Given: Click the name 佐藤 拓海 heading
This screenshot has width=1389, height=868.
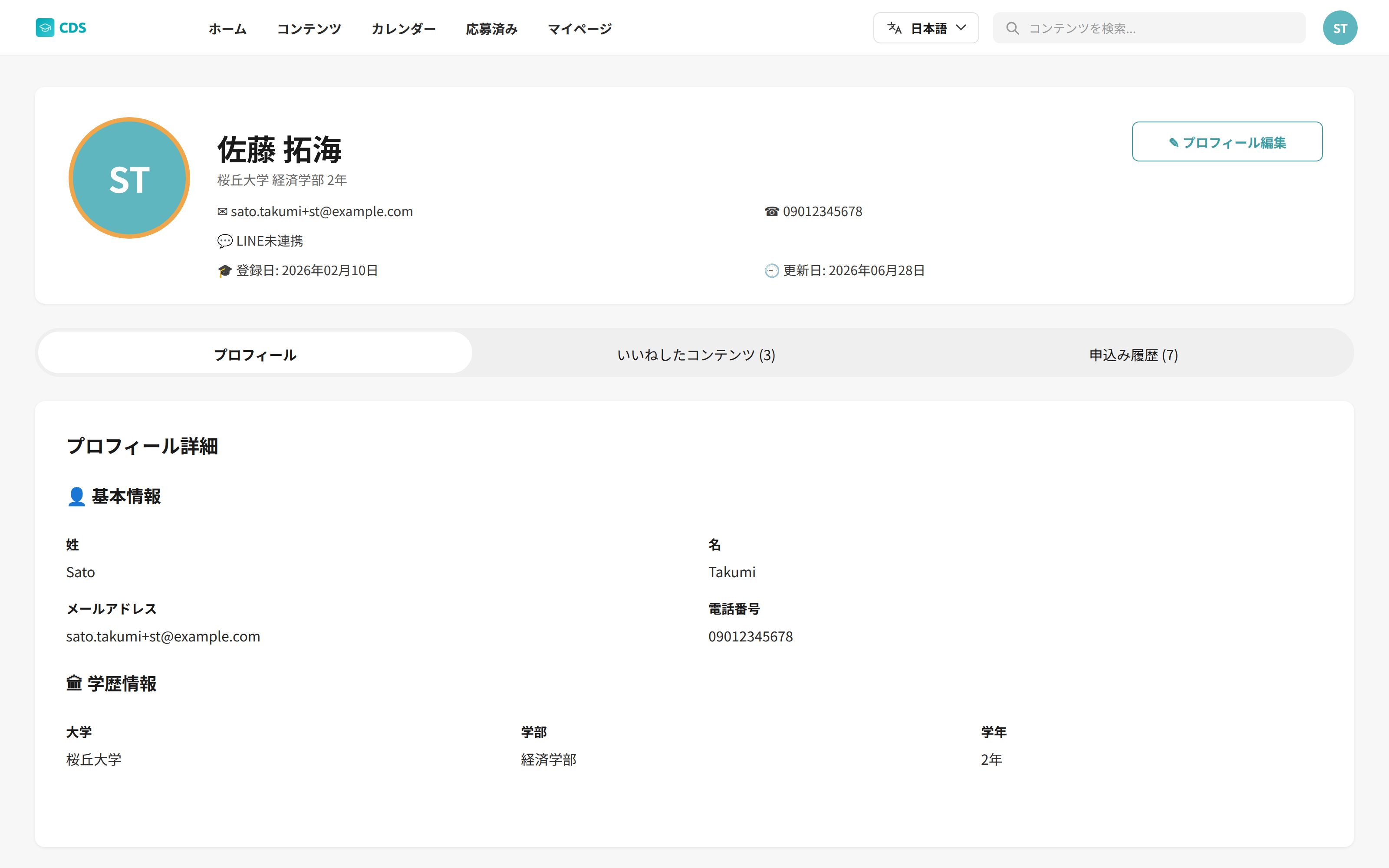Looking at the screenshot, I should click(280, 150).
